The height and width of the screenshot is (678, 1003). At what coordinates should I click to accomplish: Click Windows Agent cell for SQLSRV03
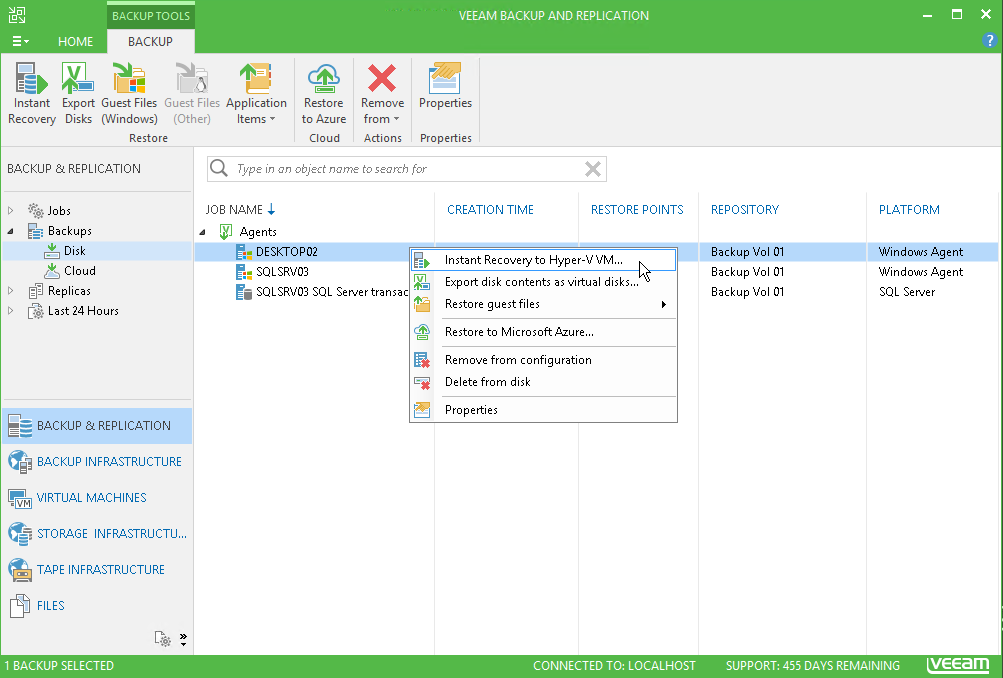920,272
